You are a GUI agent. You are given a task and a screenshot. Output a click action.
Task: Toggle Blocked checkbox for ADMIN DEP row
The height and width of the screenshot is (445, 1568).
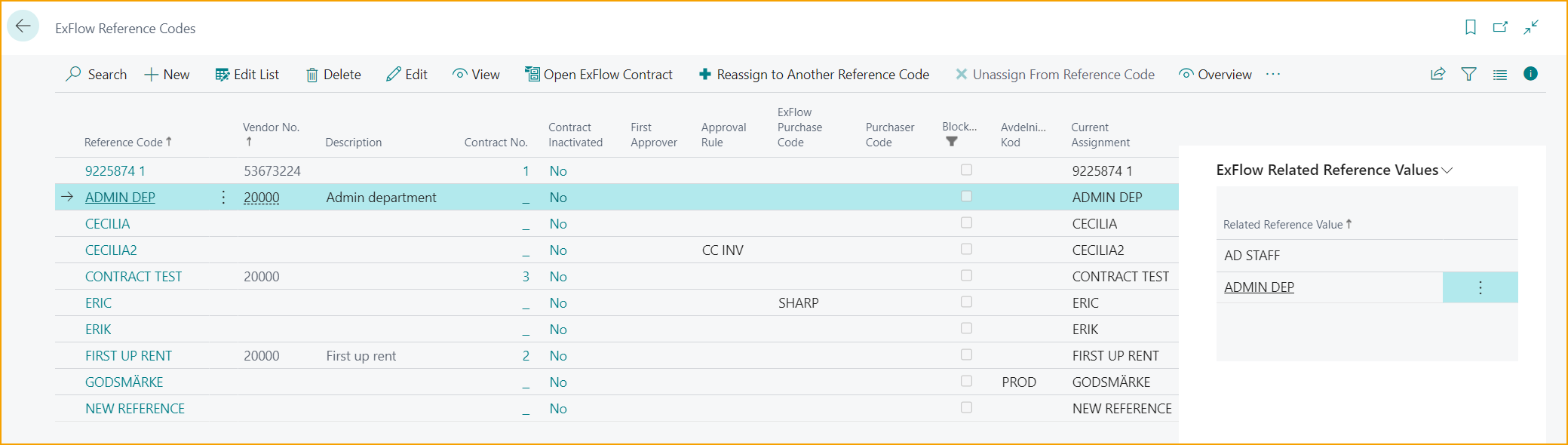click(x=966, y=196)
